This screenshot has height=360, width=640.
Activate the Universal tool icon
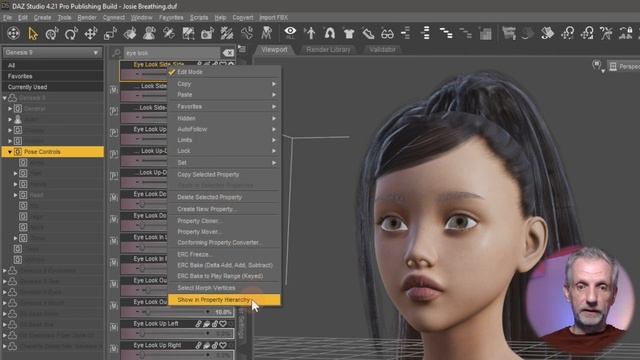coord(52,33)
